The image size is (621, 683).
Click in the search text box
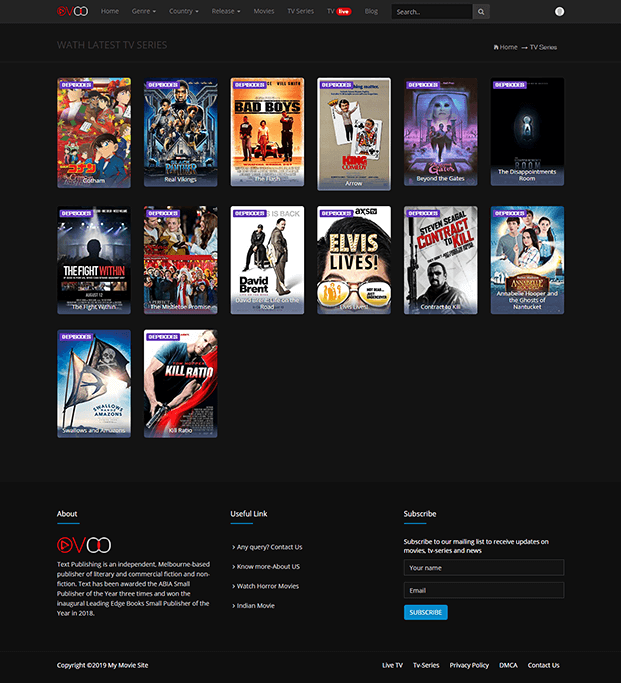click(x=431, y=12)
